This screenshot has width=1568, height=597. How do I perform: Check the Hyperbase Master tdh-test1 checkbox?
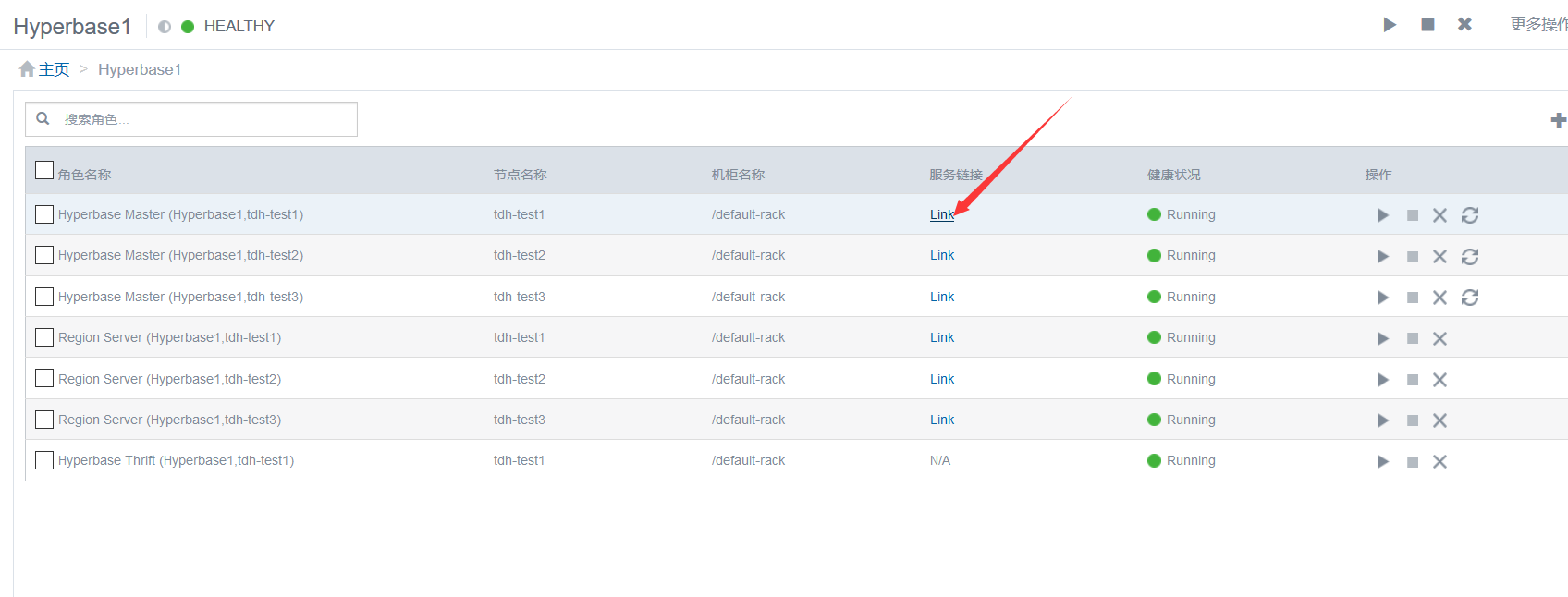[43, 214]
